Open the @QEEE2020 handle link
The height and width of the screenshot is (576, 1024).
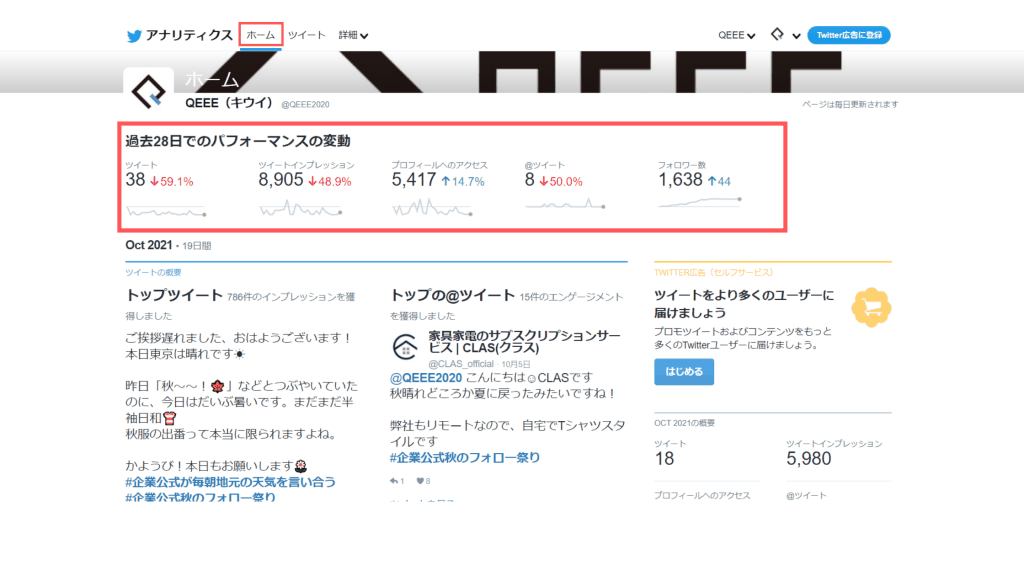[305, 104]
